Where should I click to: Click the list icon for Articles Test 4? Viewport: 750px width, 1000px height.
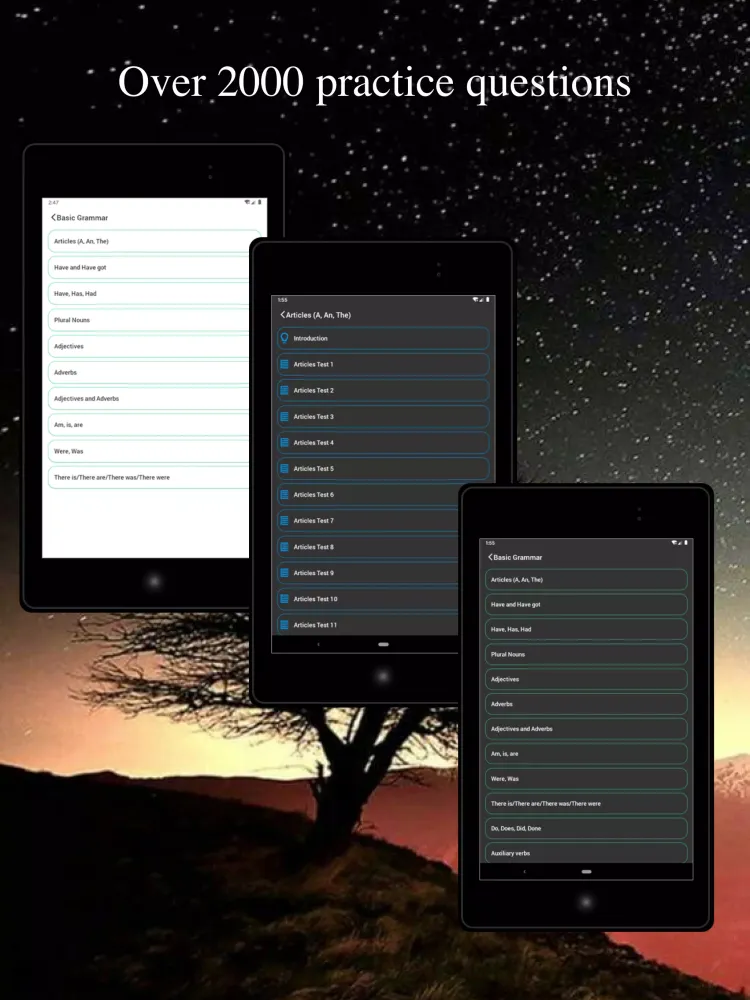tap(284, 443)
